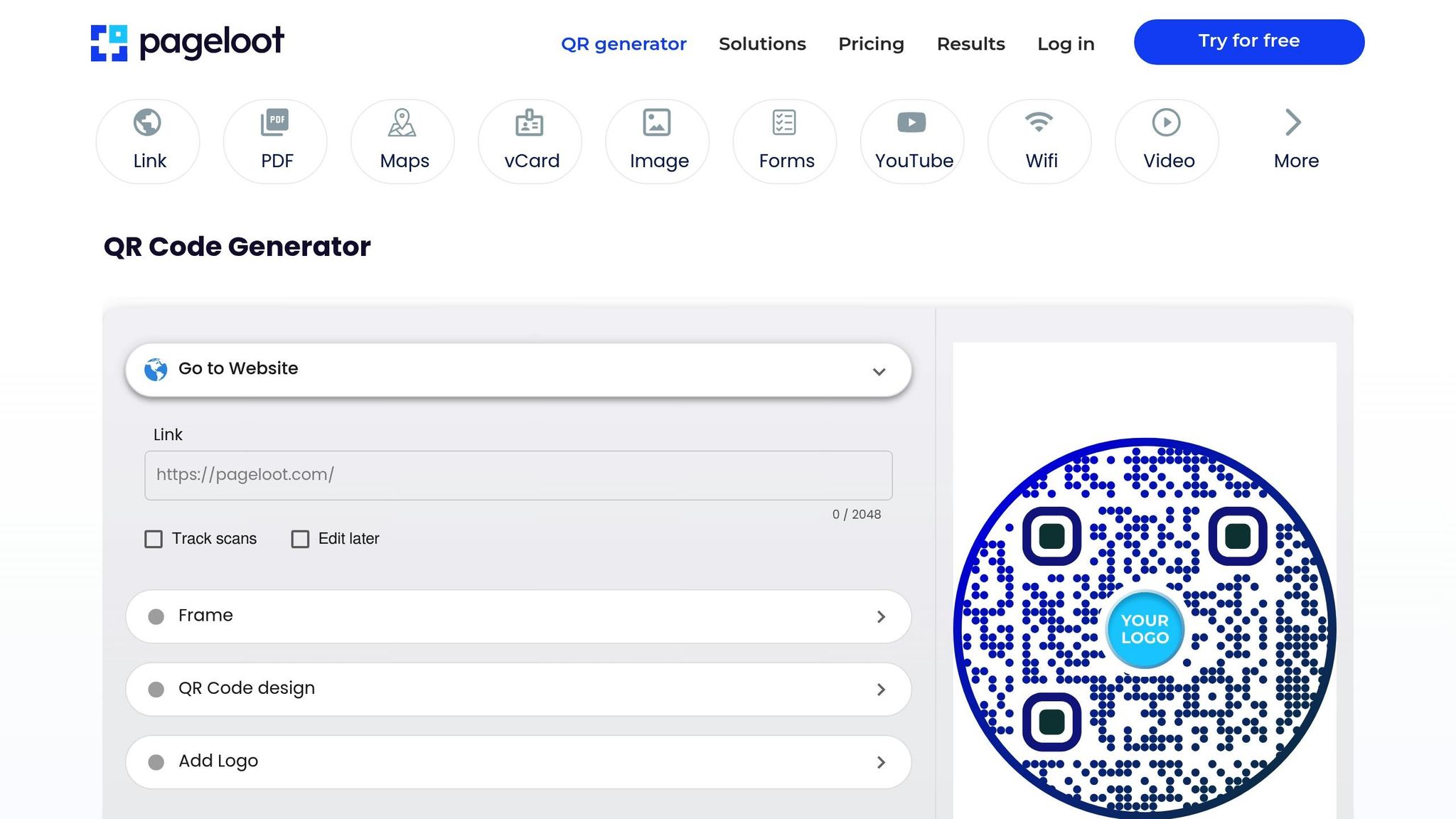Choose the PDF QR code type
The image size is (1456, 819).
(276, 124)
